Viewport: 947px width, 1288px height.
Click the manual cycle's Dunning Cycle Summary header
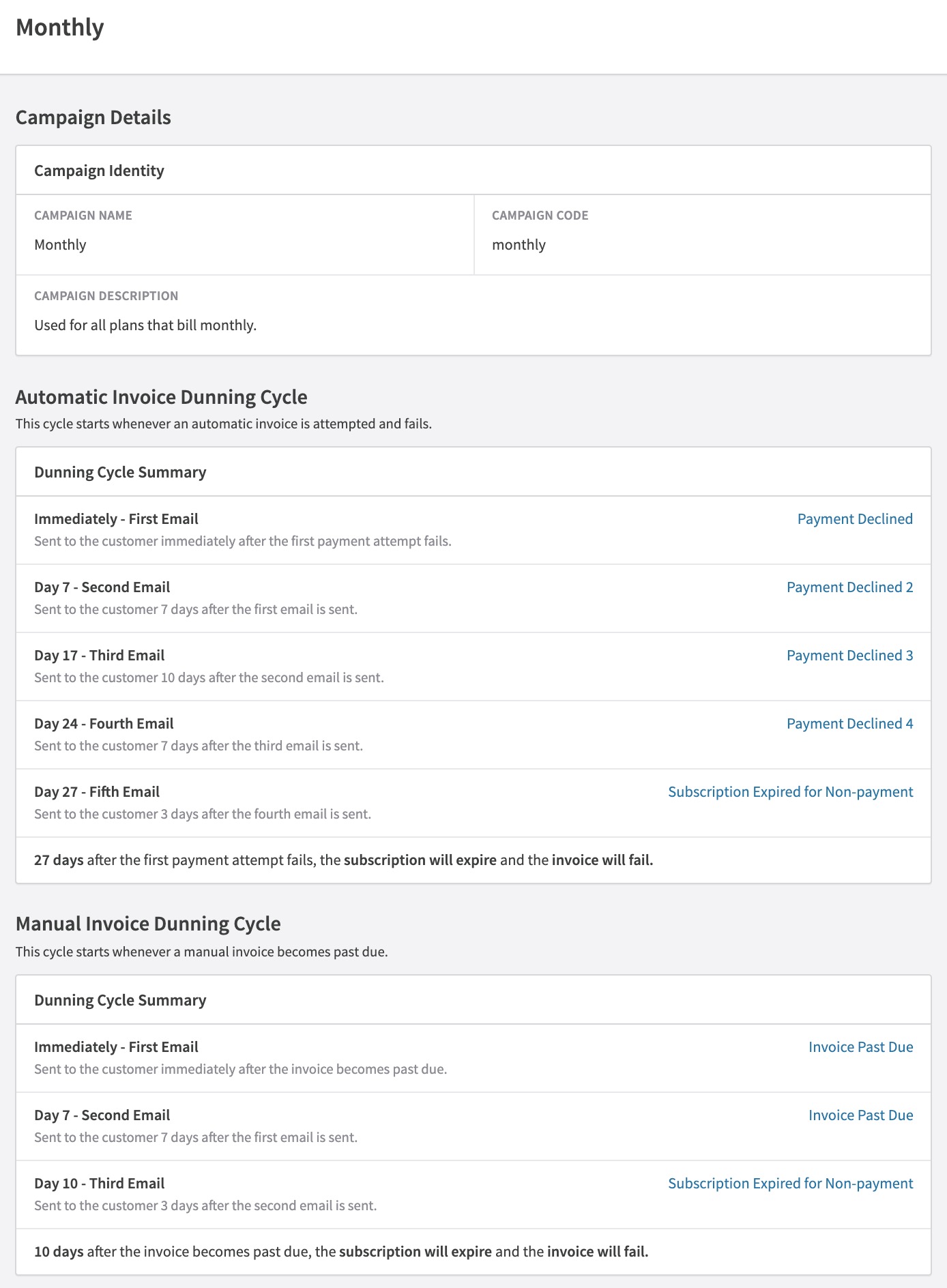point(120,1000)
